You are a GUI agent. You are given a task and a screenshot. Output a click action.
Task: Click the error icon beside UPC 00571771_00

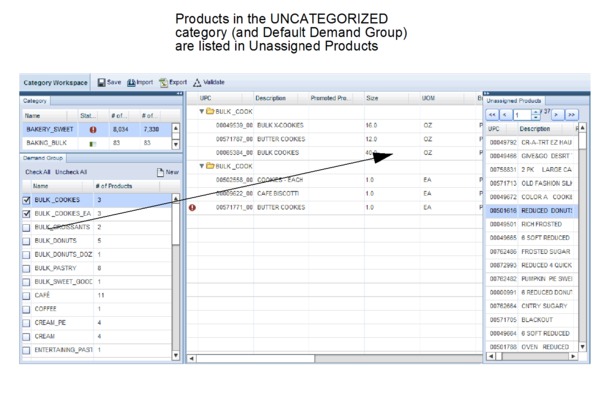click(192, 207)
